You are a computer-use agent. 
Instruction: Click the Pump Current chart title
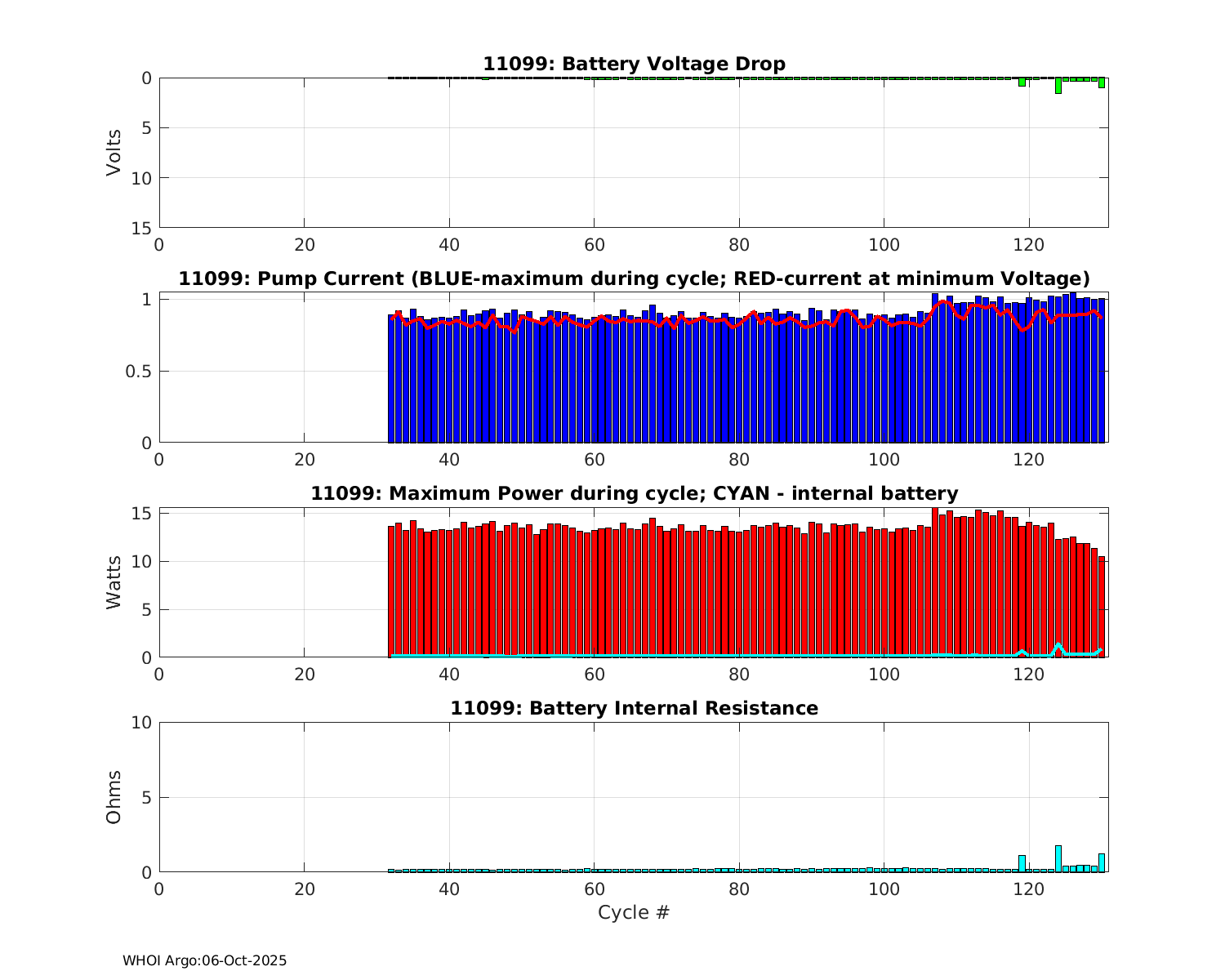point(634,278)
